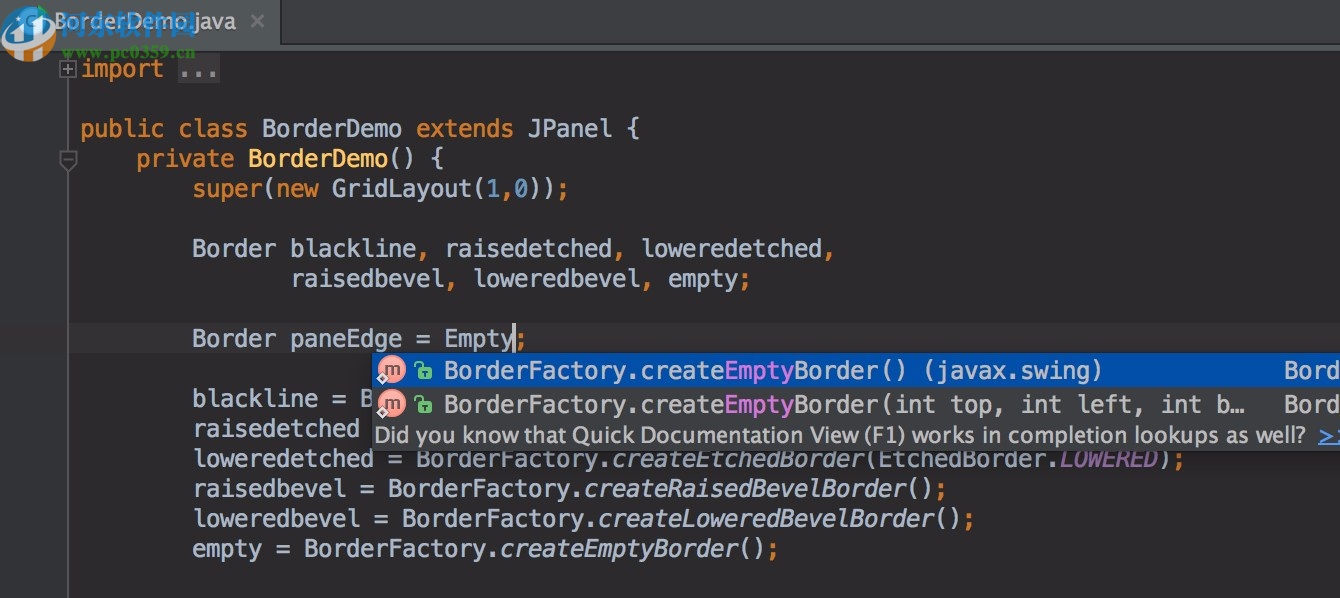Screen dimensions: 1340x598
Task: Open the quick documentation hint arrow link
Action: 1331,435
